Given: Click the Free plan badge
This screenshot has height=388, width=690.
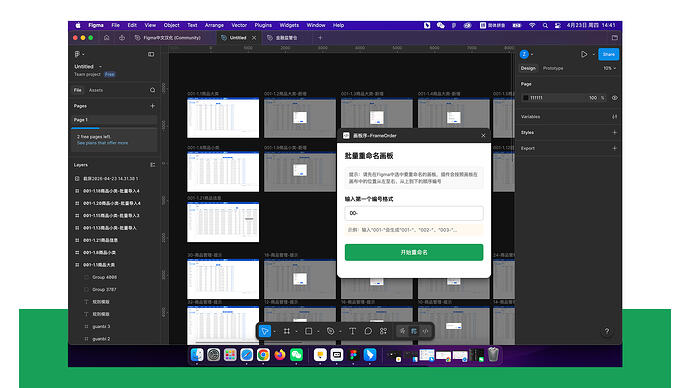Looking at the screenshot, I should [110, 74].
